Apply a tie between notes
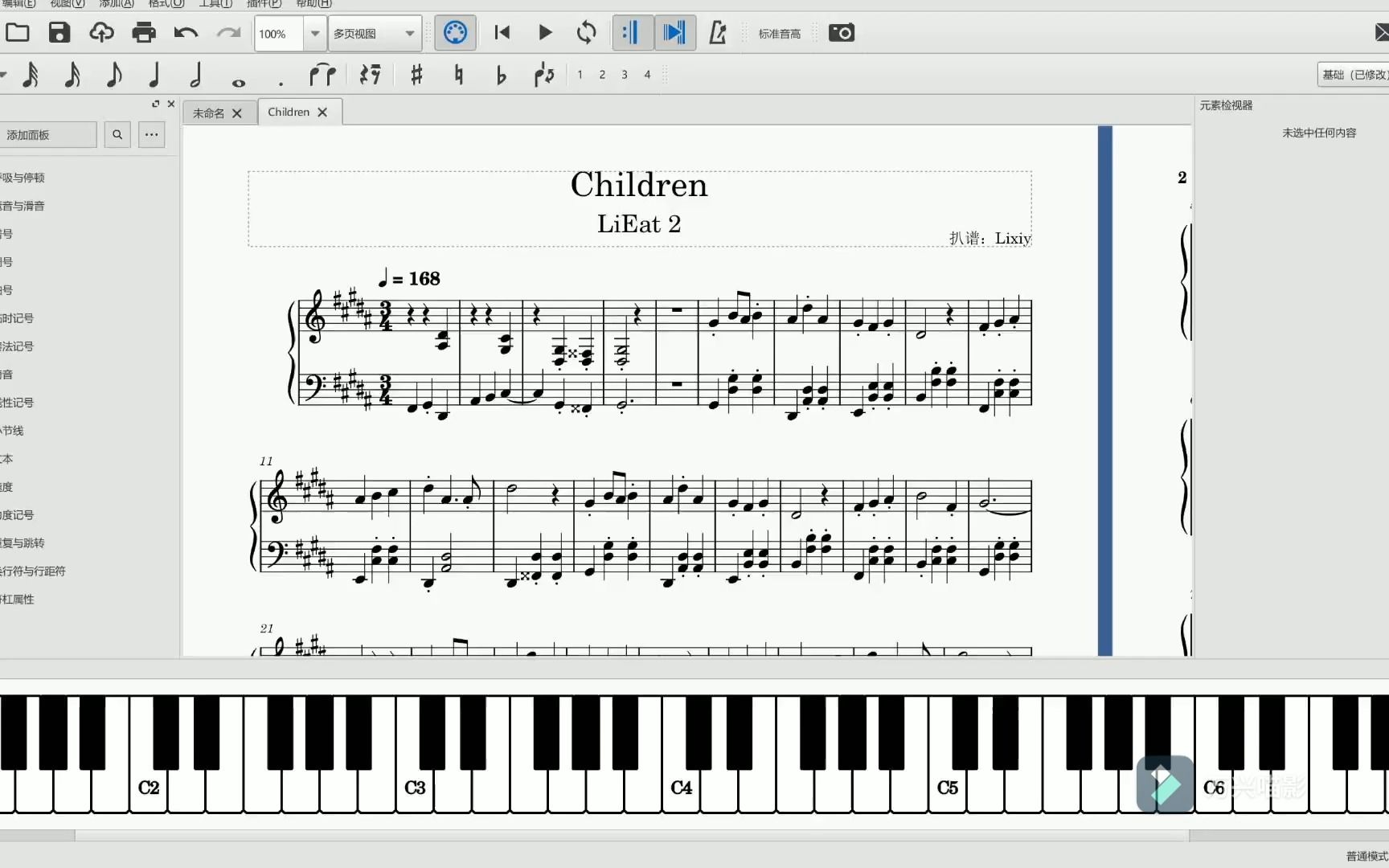Image resolution: width=1389 pixels, height=868 pixels. (x=322, y=75)
